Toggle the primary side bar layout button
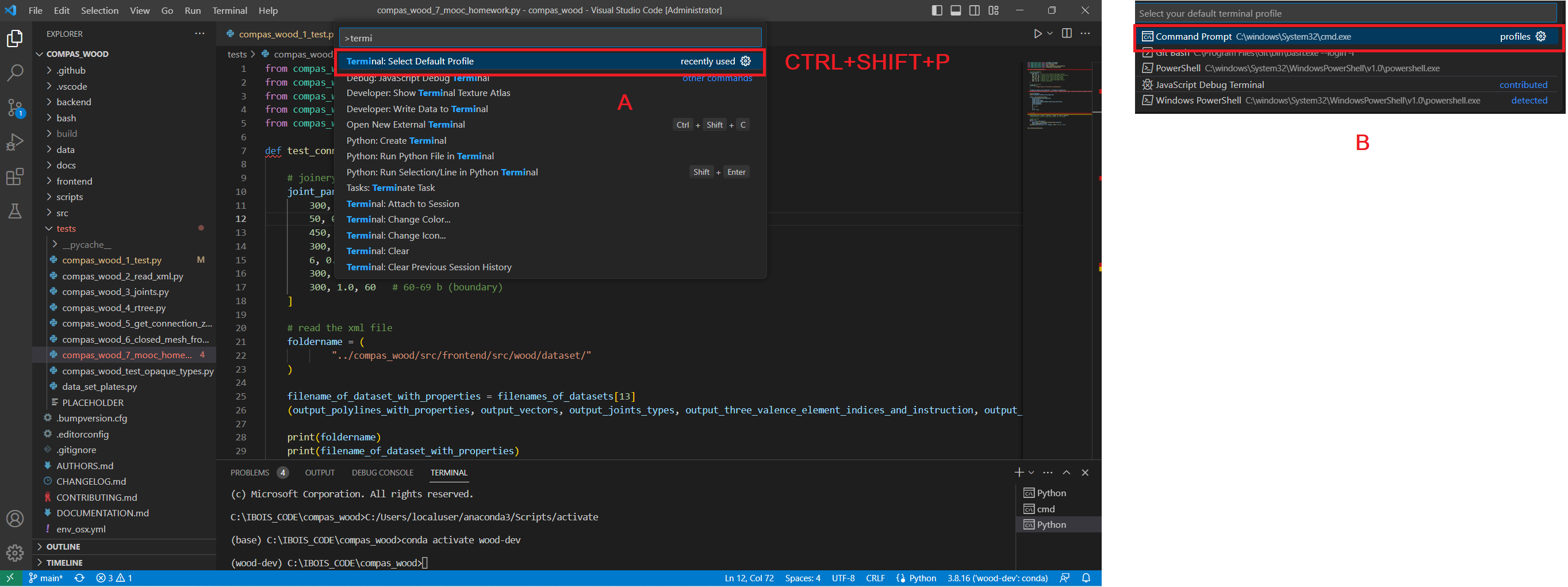The width and height of the screenshot is (1568, 587). (x=937, y=10)
